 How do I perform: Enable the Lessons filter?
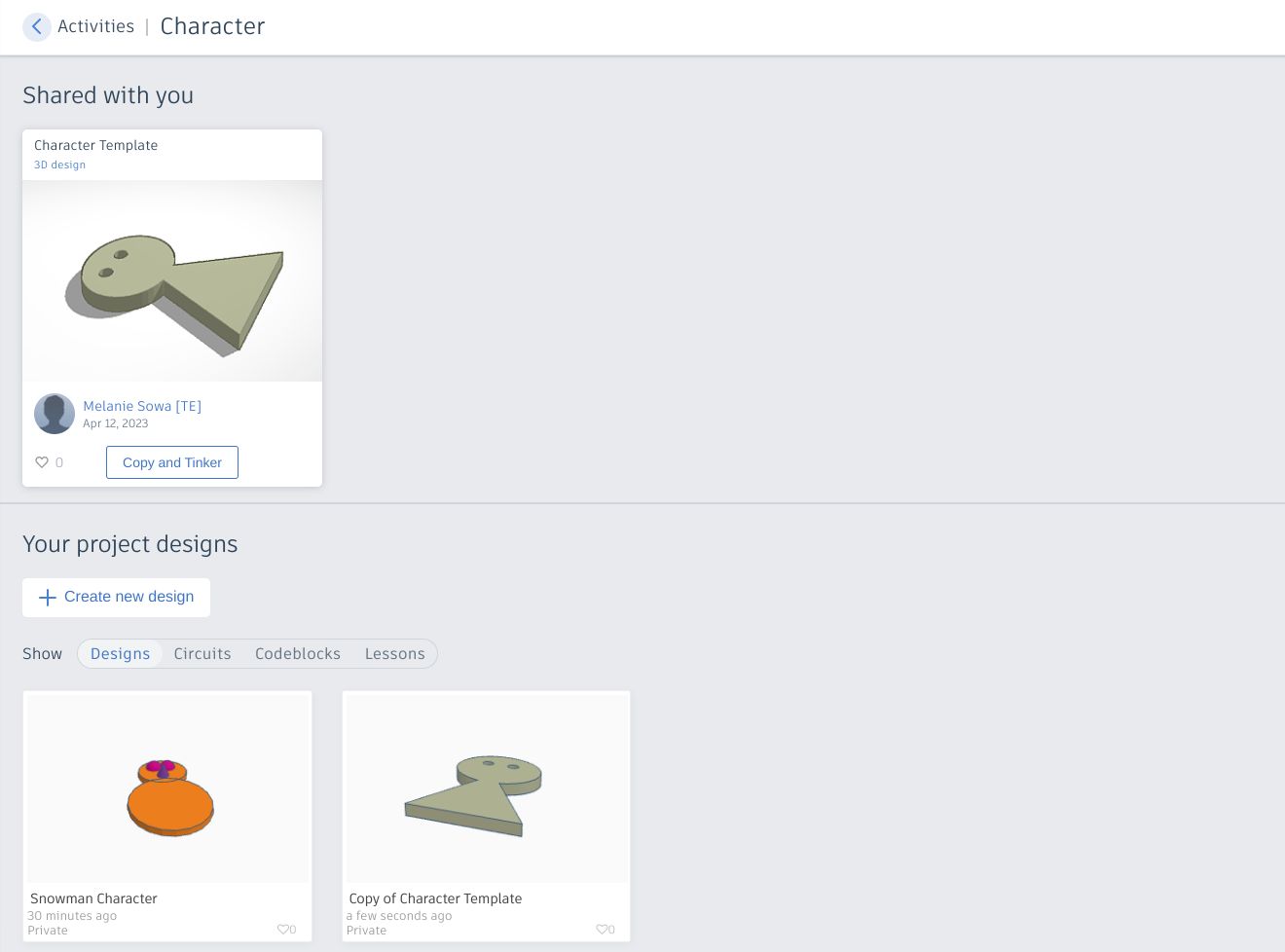click(x=394, y=653)
